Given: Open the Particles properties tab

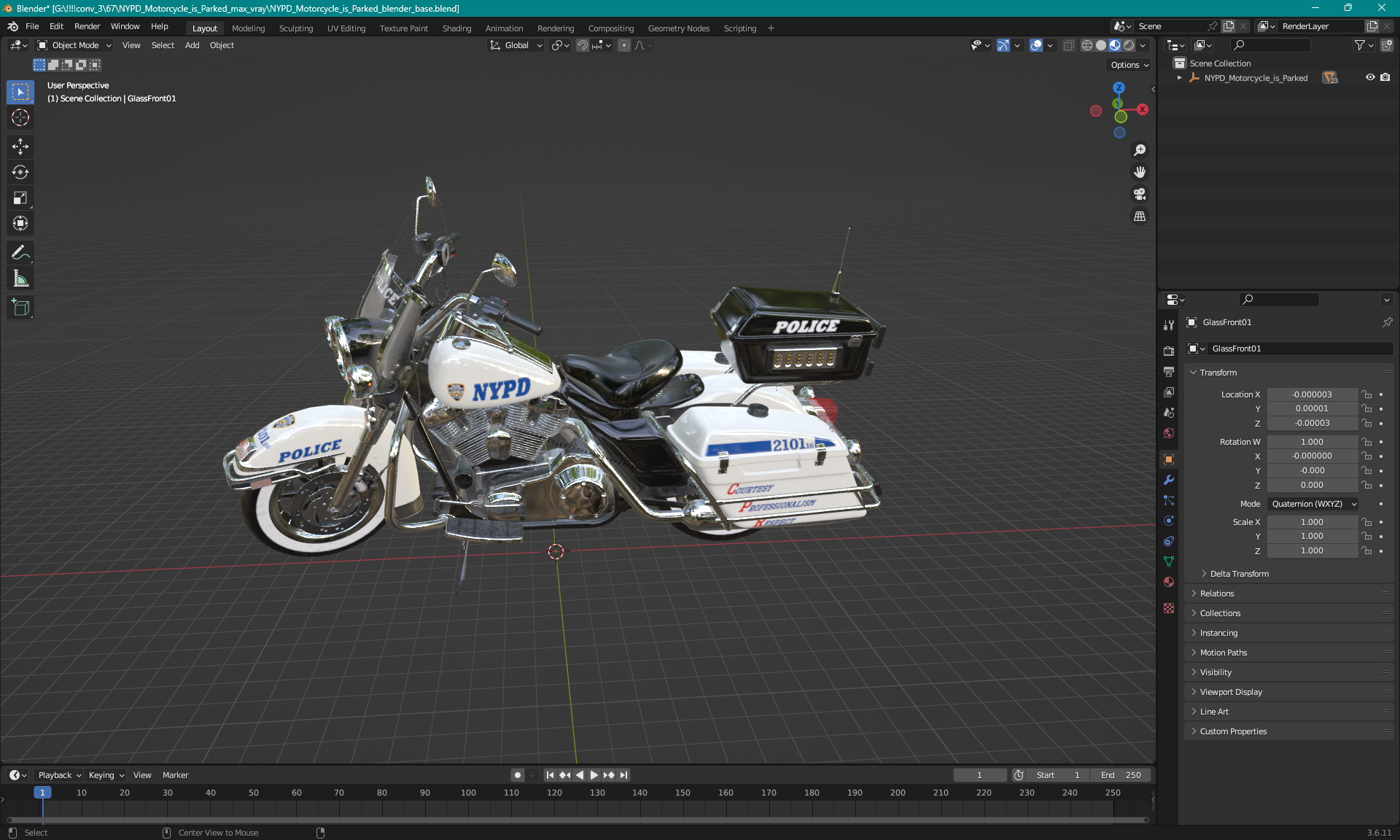Looking at the screenshot, I should 1169,500.
